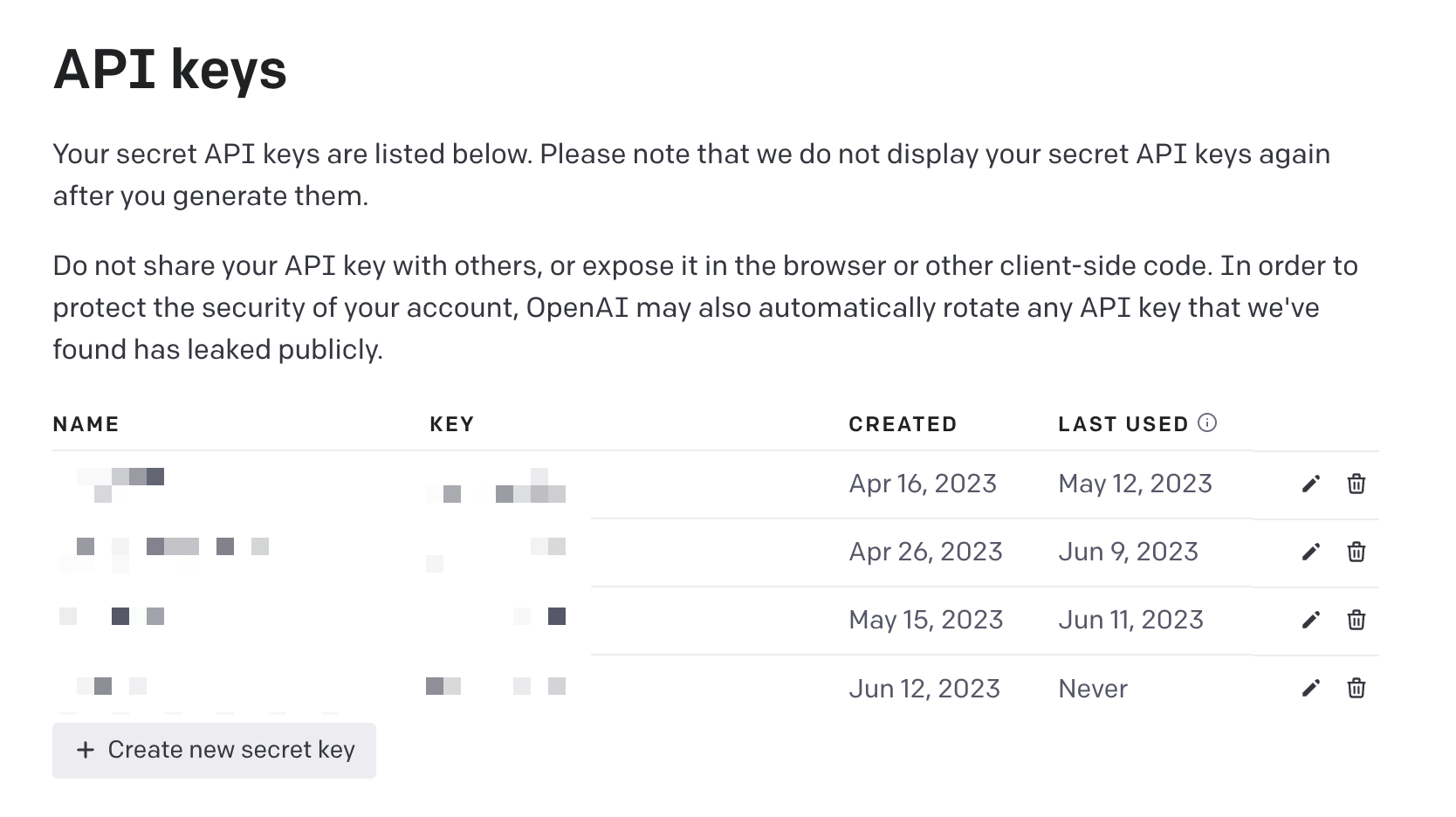This screenshot has height=817, width=1456.
Task: Select the Apr 16, 2023 created date
Action: pyautogui.click(x=923, y=484)
